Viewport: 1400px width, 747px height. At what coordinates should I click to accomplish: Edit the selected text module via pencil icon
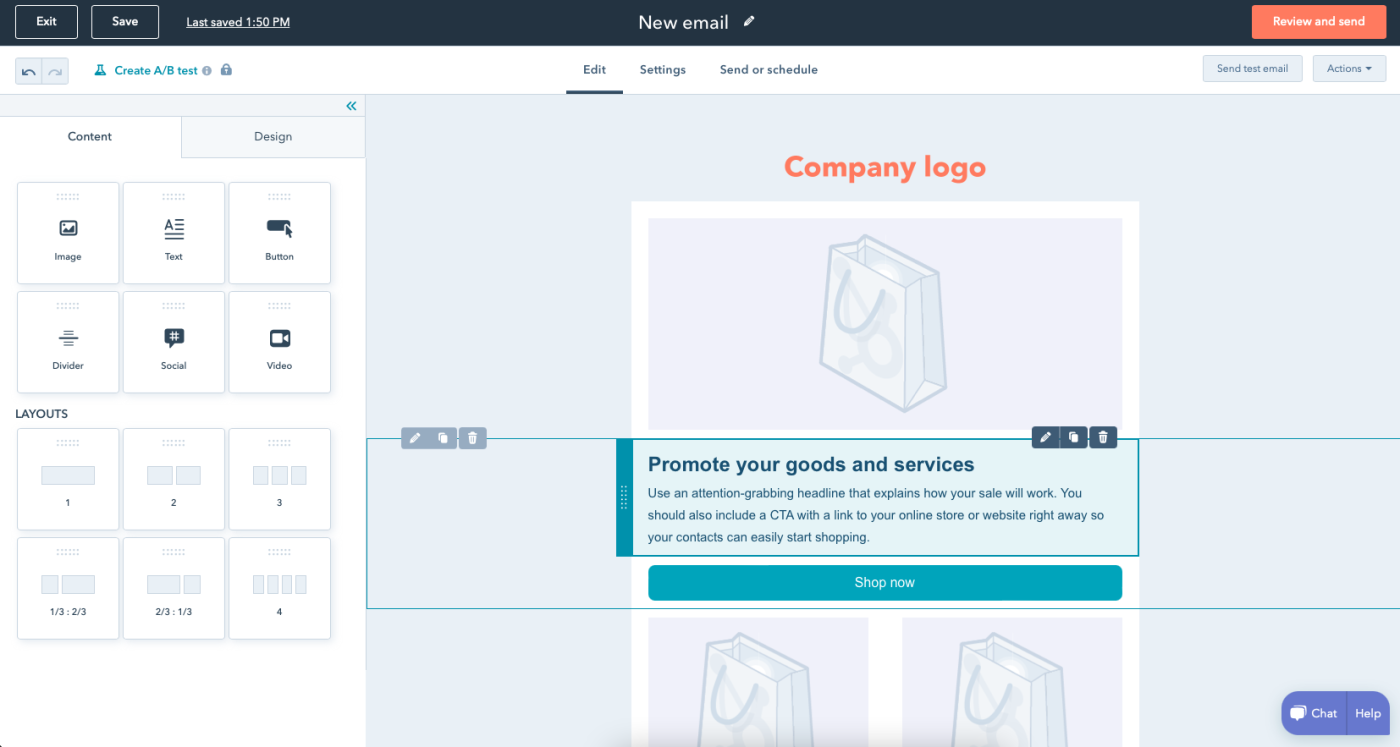1045,437
